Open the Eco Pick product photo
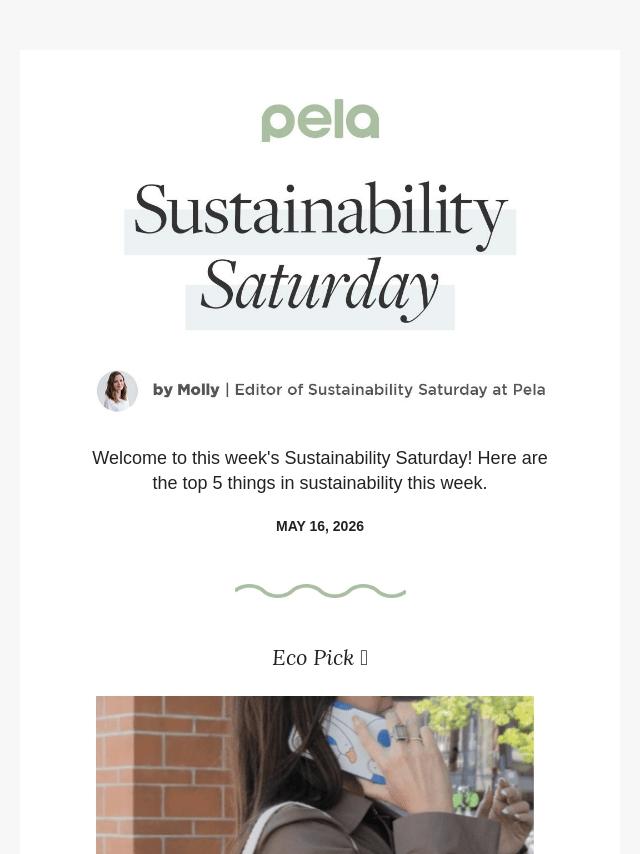 (315, 774)
